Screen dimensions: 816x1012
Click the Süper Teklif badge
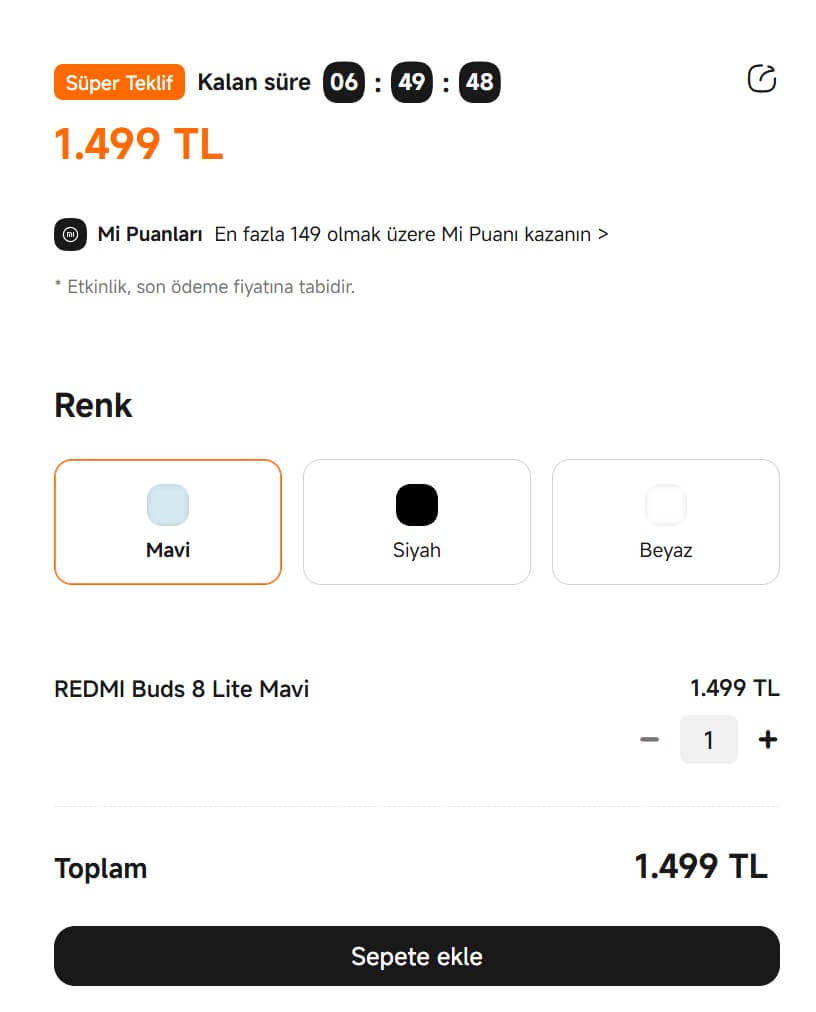click(x=119, y=82)
